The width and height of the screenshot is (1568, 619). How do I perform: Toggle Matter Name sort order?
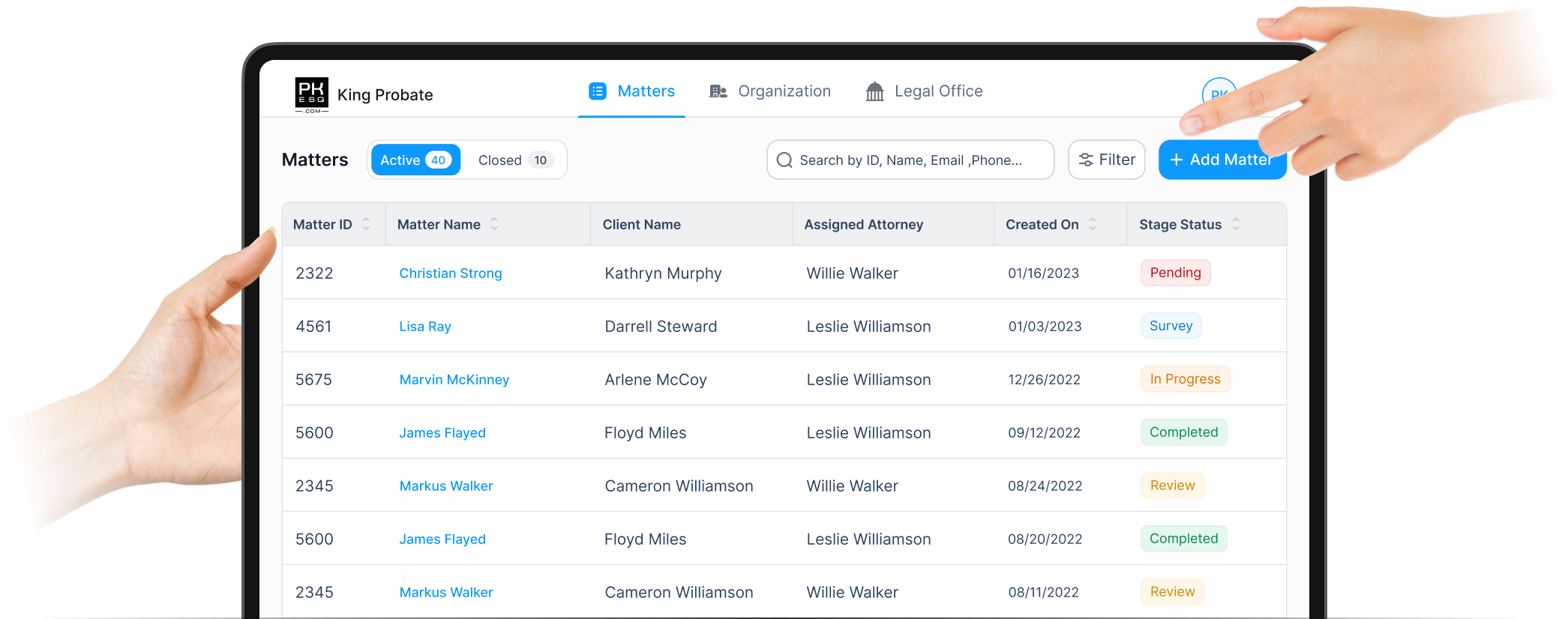494,224
